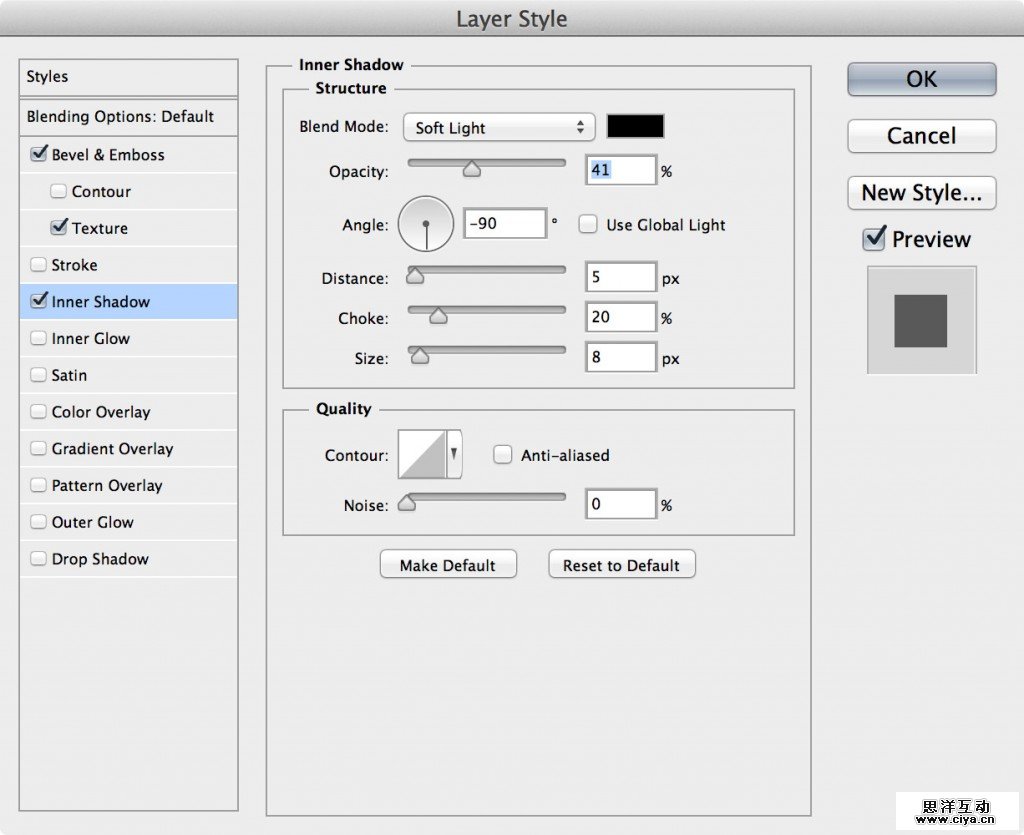This screenshot has width=1024, height=835.
Task: Open the Blend Mode dropdown
Action: (498, 128)
